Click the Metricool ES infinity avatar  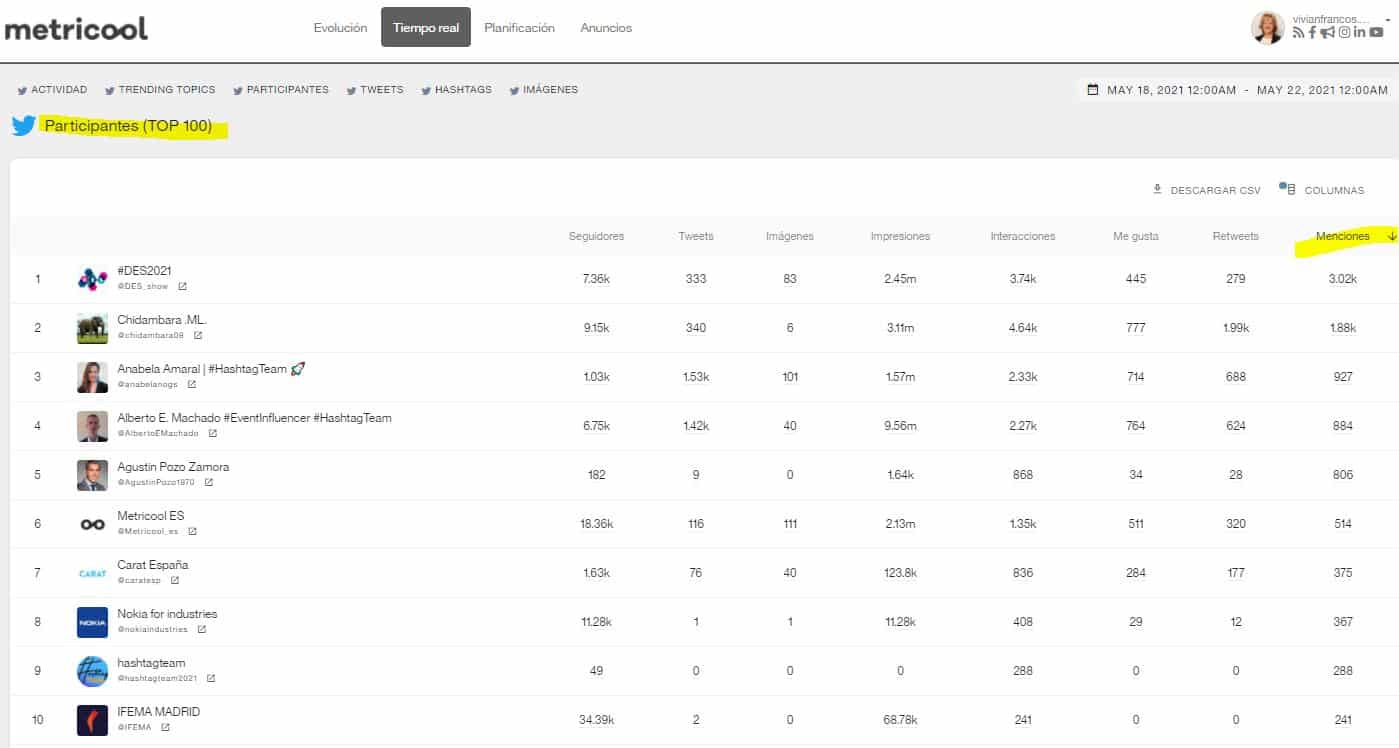tap(92, 524)
